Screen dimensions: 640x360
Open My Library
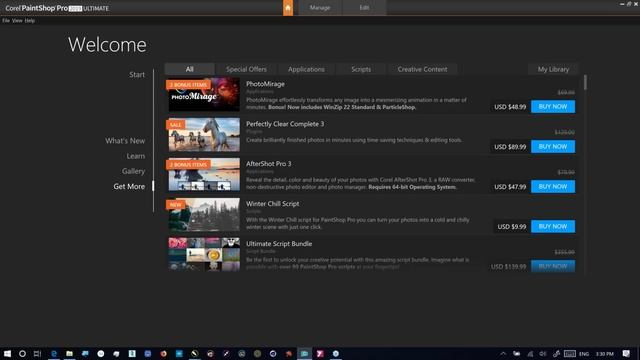point(553,69)
